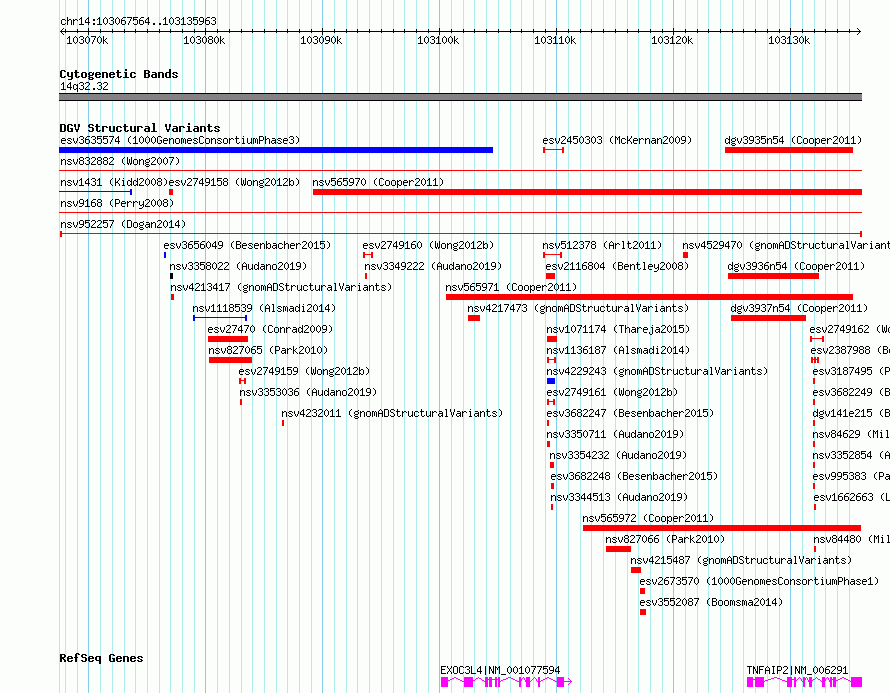890x693 pixels.
Task: Click the blue esv3635574 variant bar
Action: pyautogui.click(x=276, y=150)
